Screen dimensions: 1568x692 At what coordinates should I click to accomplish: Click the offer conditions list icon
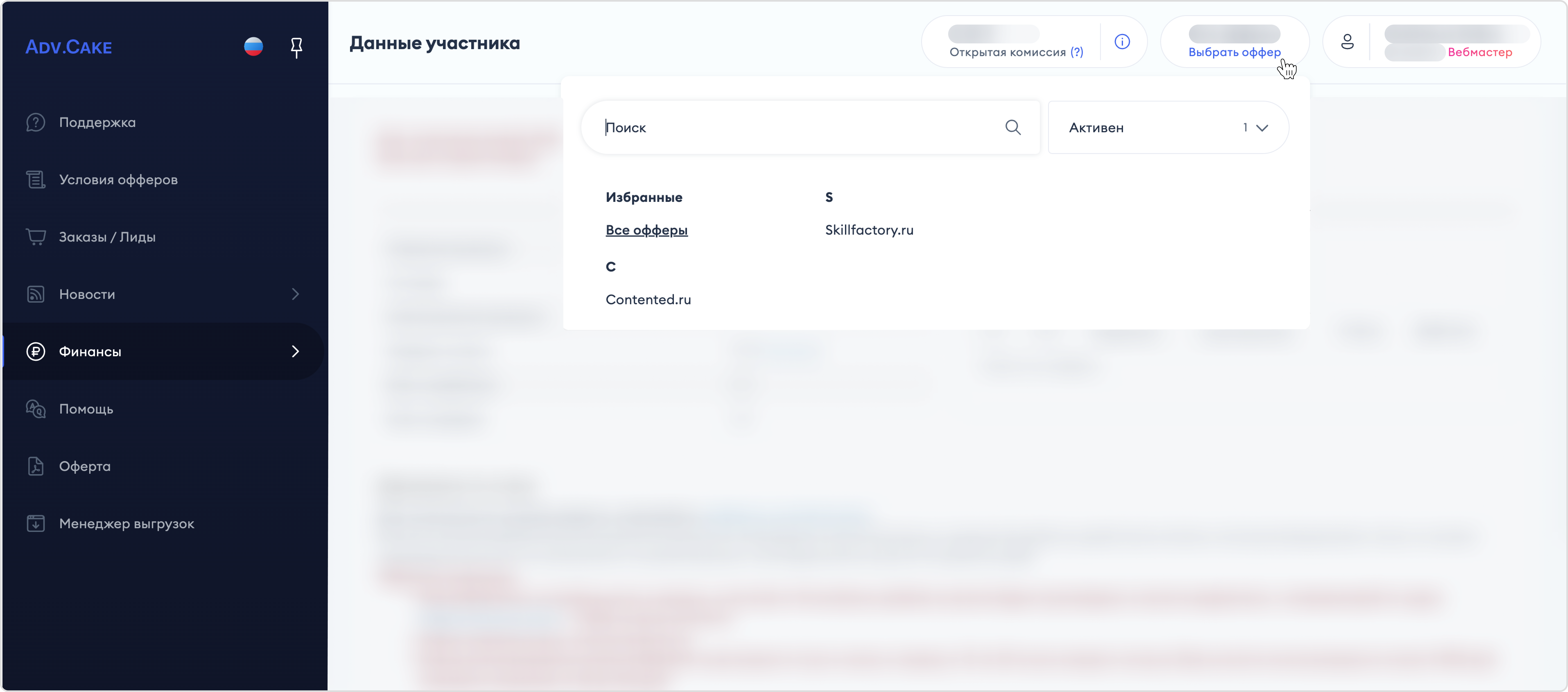pos(36,180)
